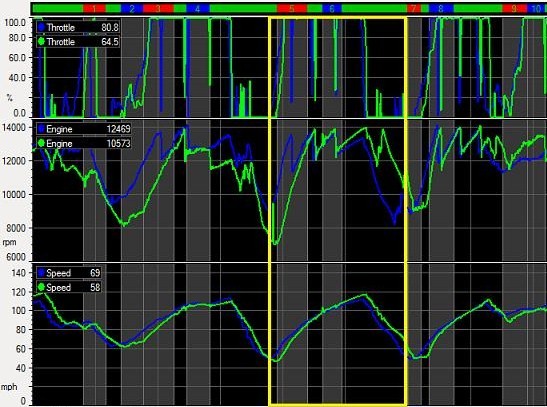Select red sector 9 in the track bar
This screenshot has height=407, width=547.
514,9
